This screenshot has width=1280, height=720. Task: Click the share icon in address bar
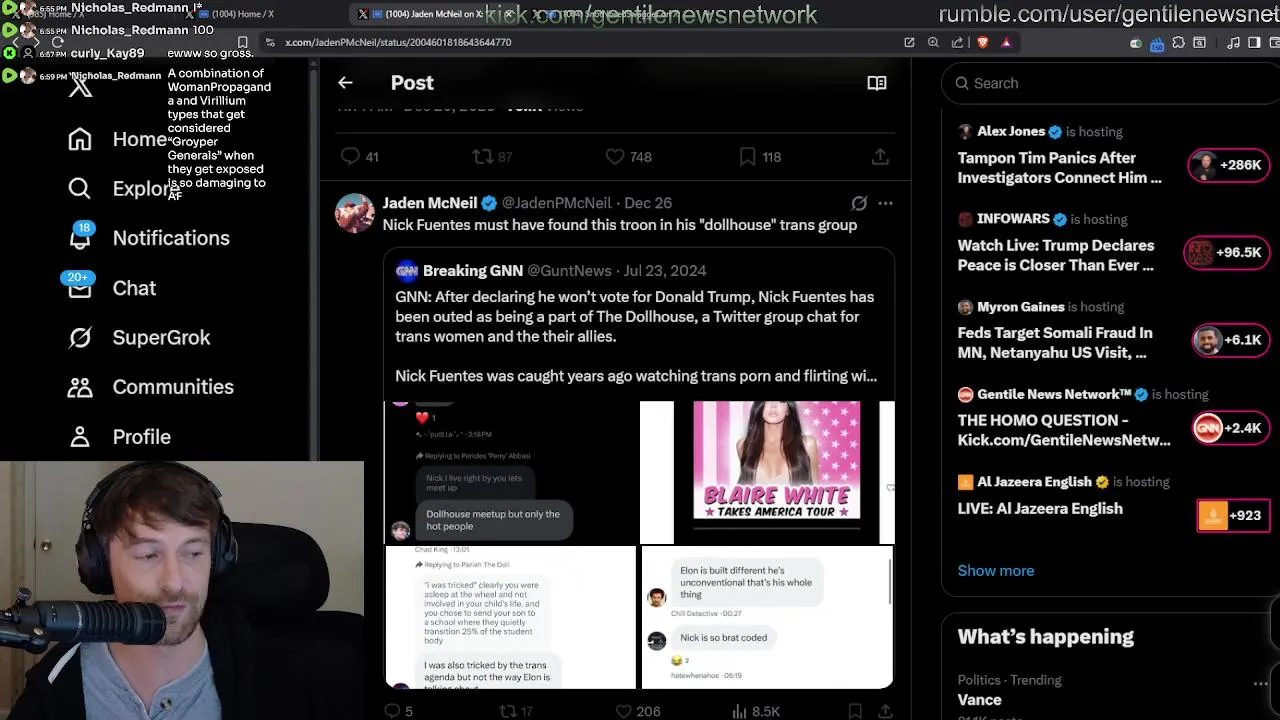coord(958,43)
